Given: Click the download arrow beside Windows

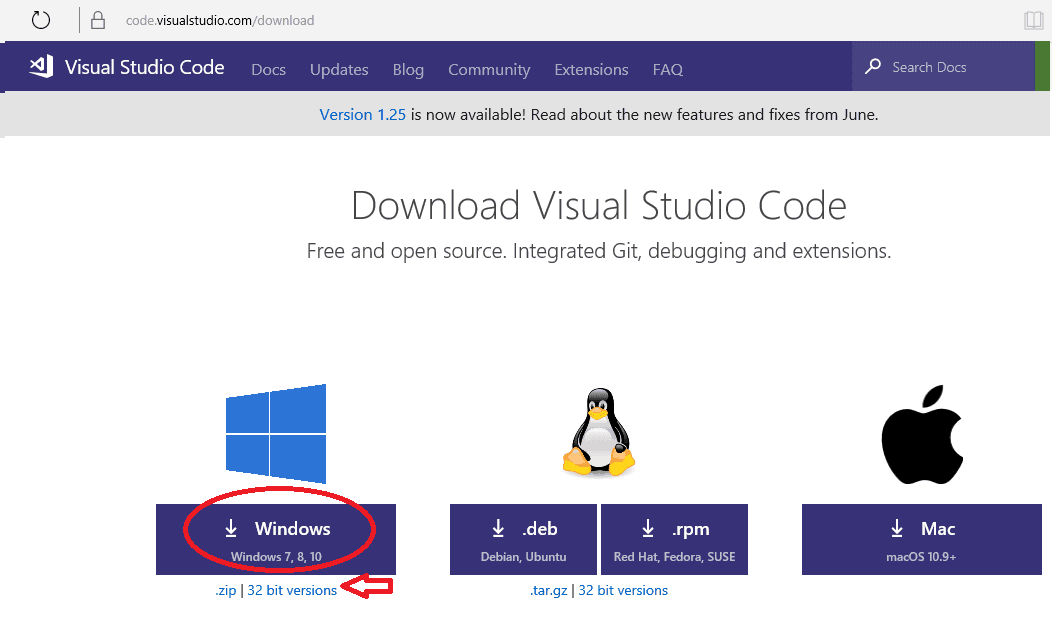Looking at the screenshot, I should 231,529.
